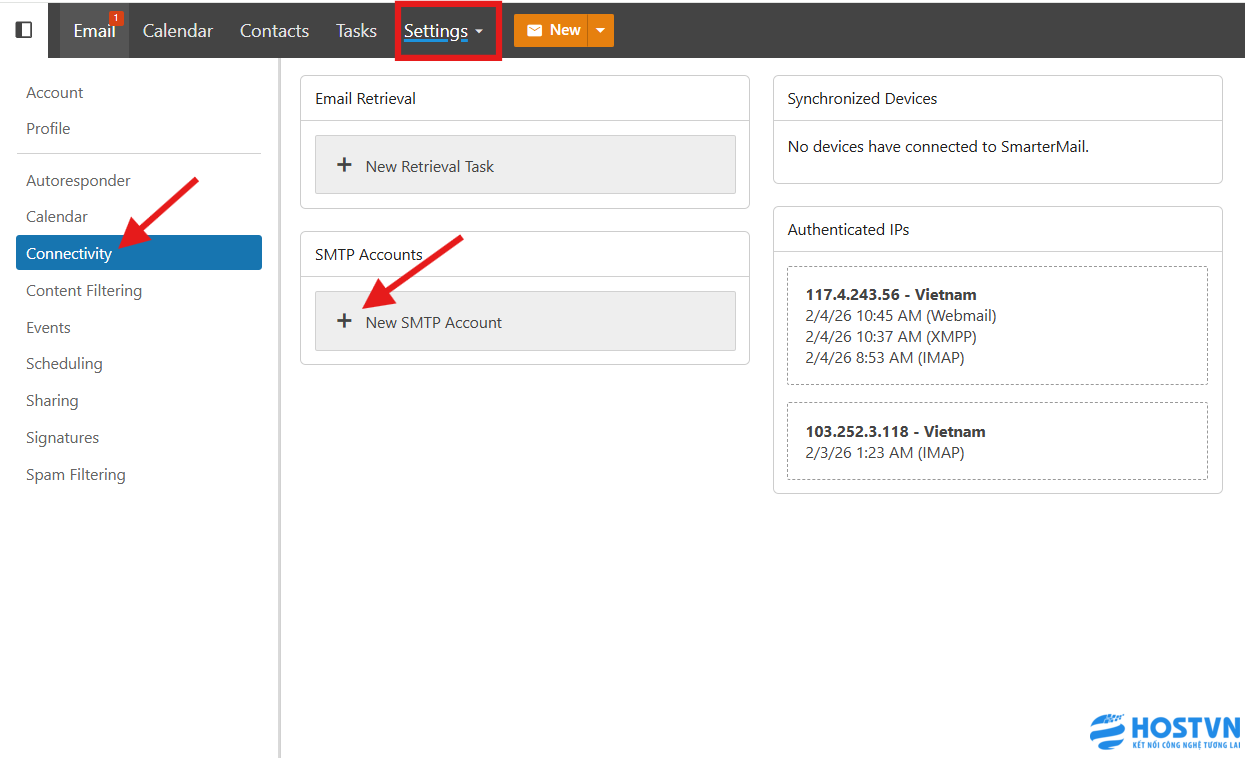The height and width of the screenshot is (758, 1245).
Task: Open Profile settings page
Action: [x=48, y=128]
